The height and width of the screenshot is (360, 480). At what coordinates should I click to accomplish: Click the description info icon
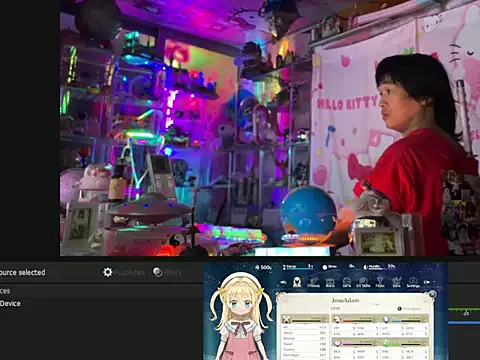pyautogui.click(x=400, y=309)
